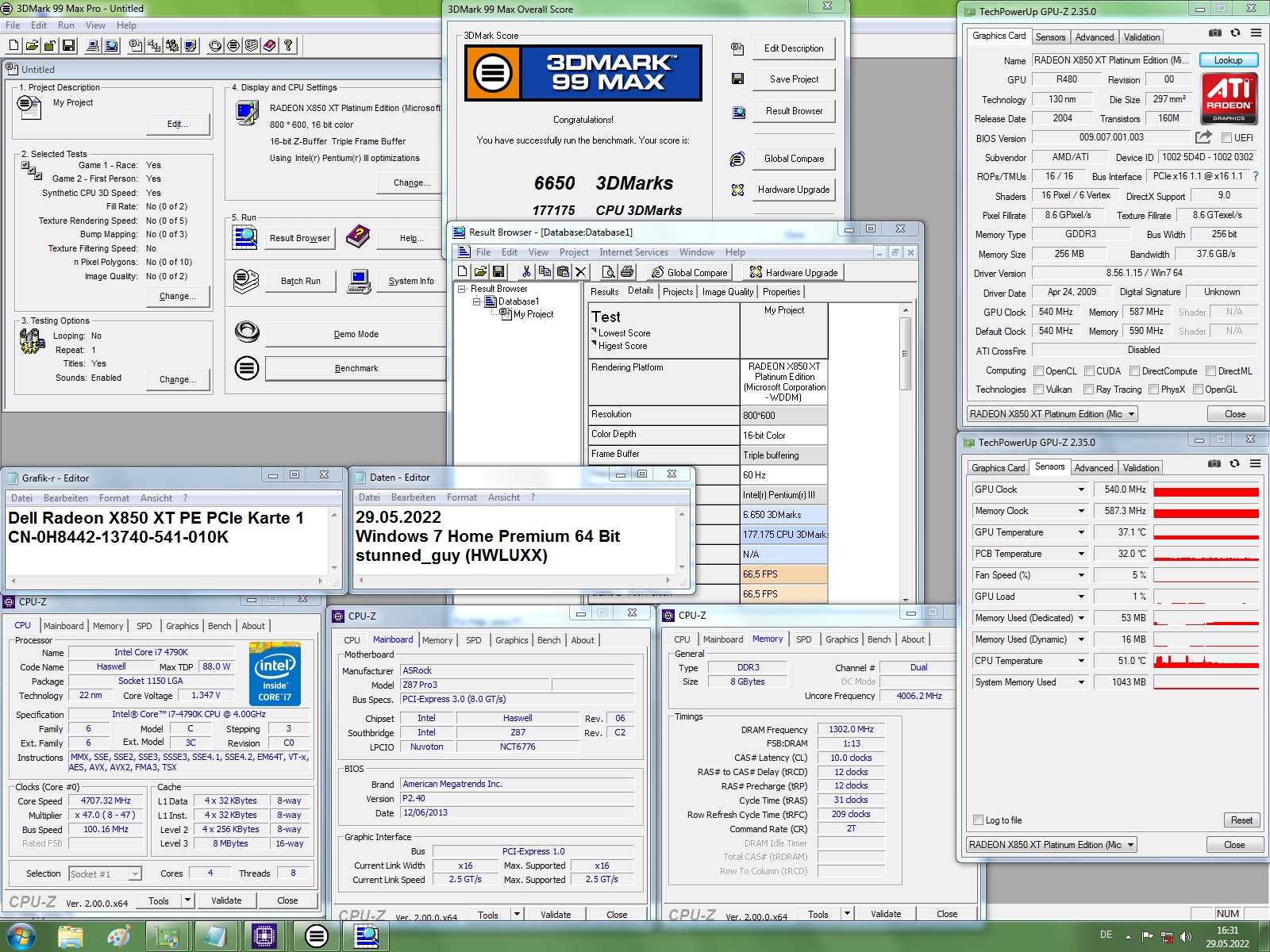Click yellow question mark icon in 3DMark toolbar
Screen dimensions: 1270x952
pos(288,46)
